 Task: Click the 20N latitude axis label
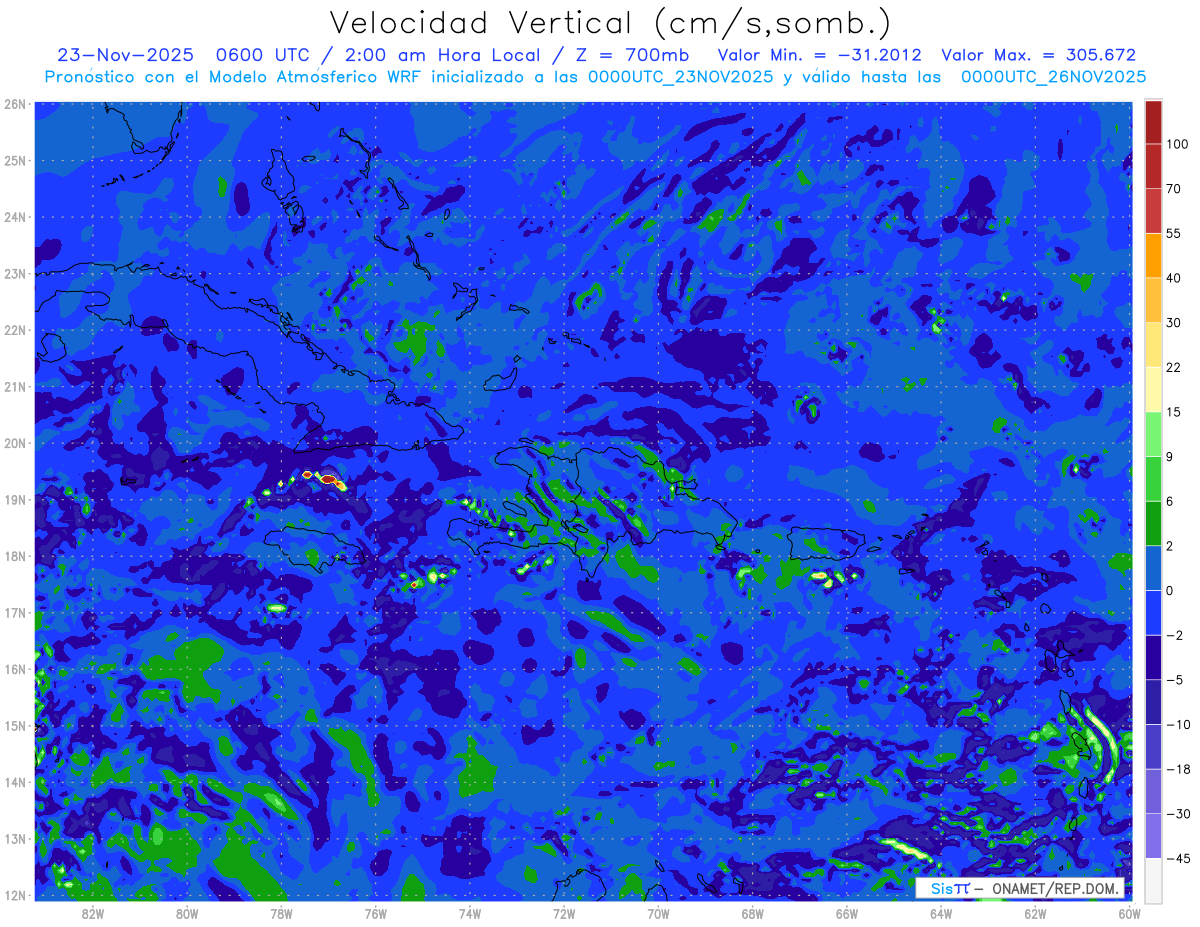click(x=15, y=443)
